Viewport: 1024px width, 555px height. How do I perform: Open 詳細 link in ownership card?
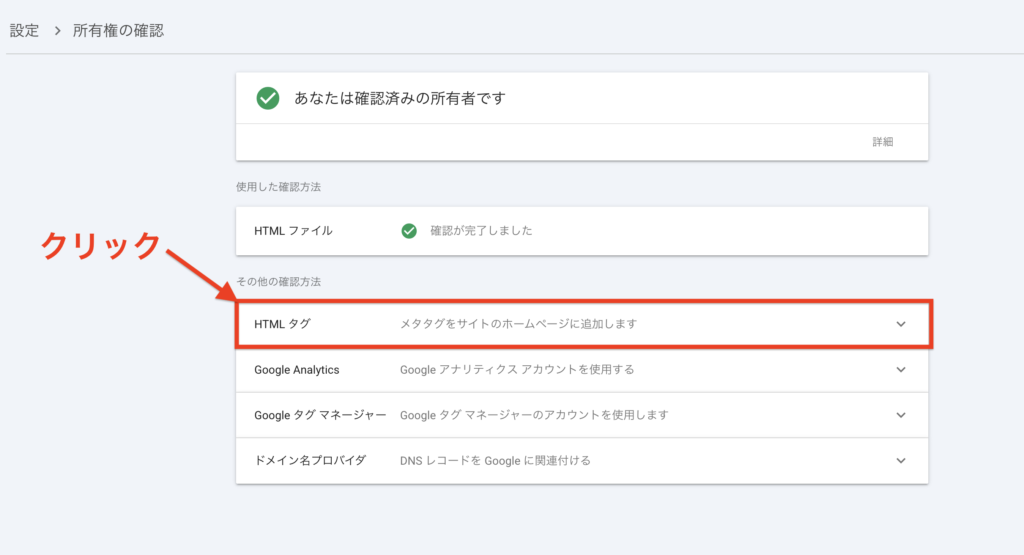tap(882, 142)
